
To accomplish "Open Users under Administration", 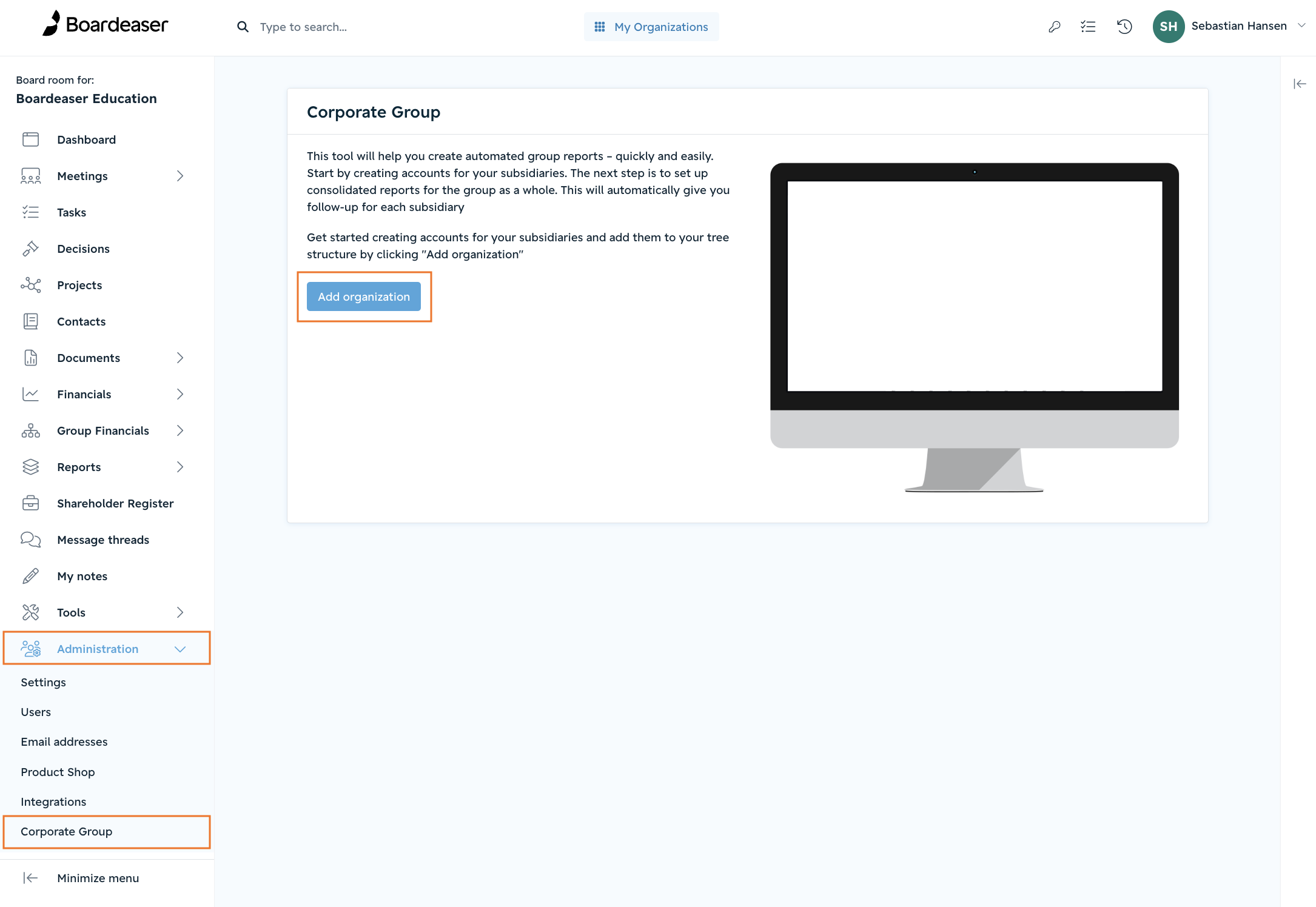I will point(36,712).
